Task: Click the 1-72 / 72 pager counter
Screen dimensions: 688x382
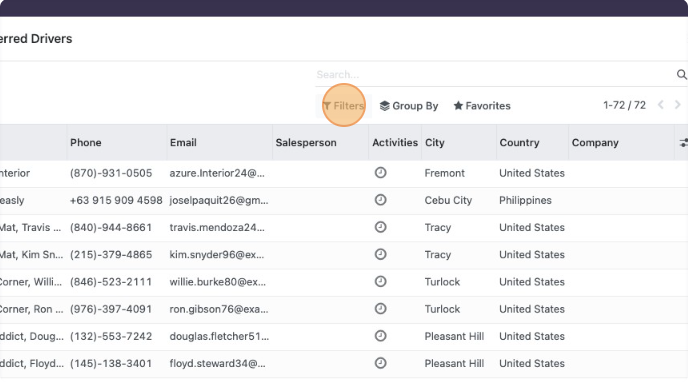Action: 624,105
